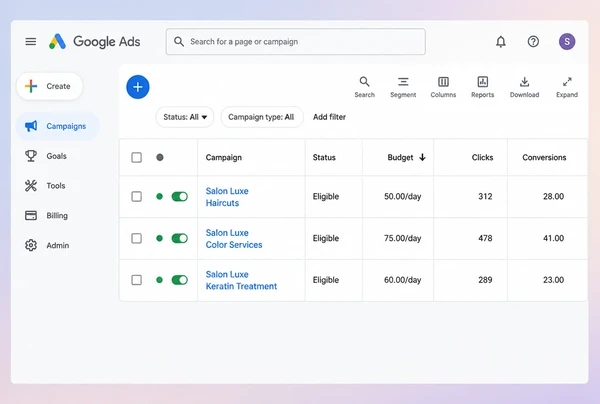Go to Billing in sidebar
The image size is (600, 404).
pos(46,215)
